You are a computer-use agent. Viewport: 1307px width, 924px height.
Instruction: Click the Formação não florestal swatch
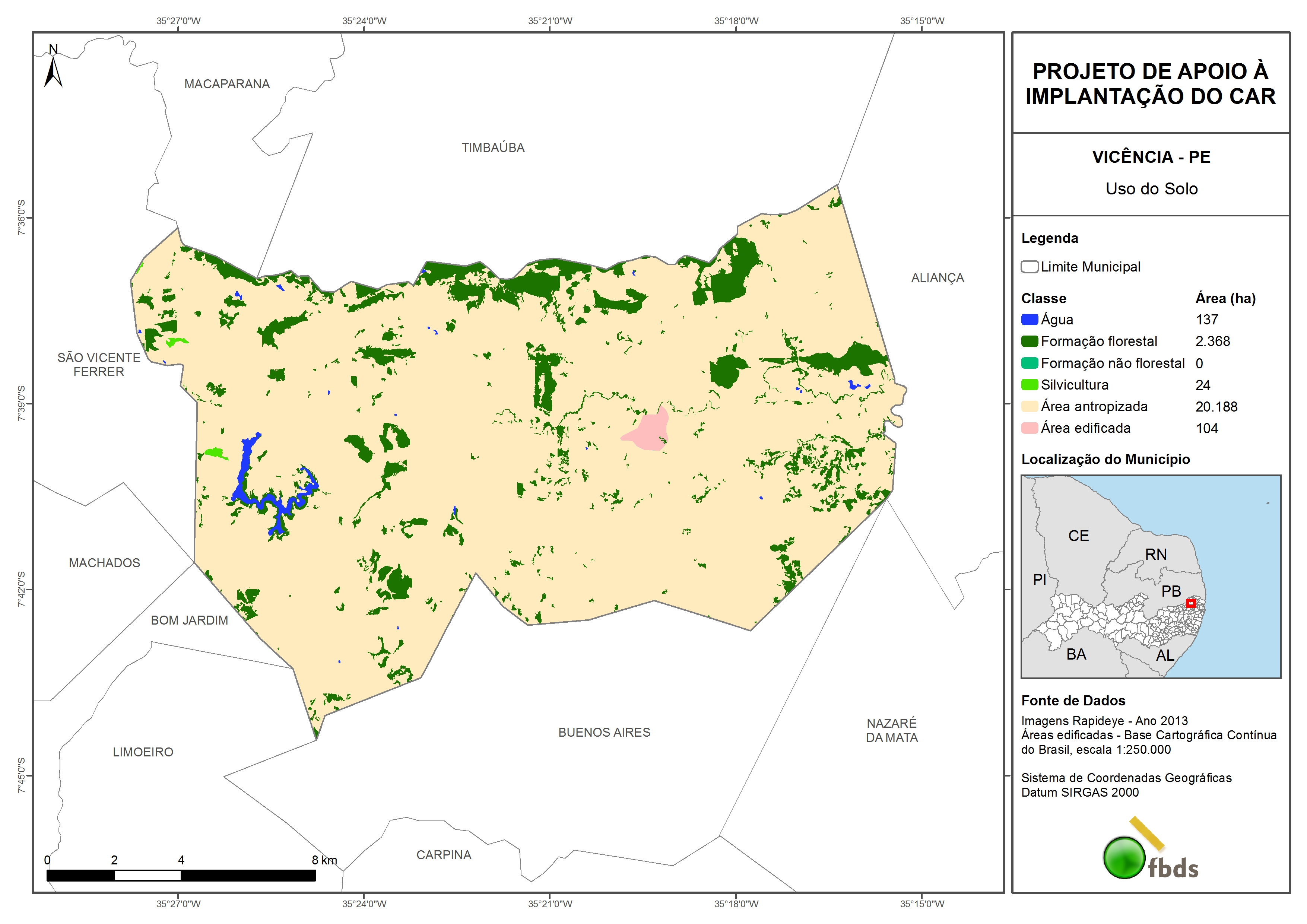tap(1029, 363)
